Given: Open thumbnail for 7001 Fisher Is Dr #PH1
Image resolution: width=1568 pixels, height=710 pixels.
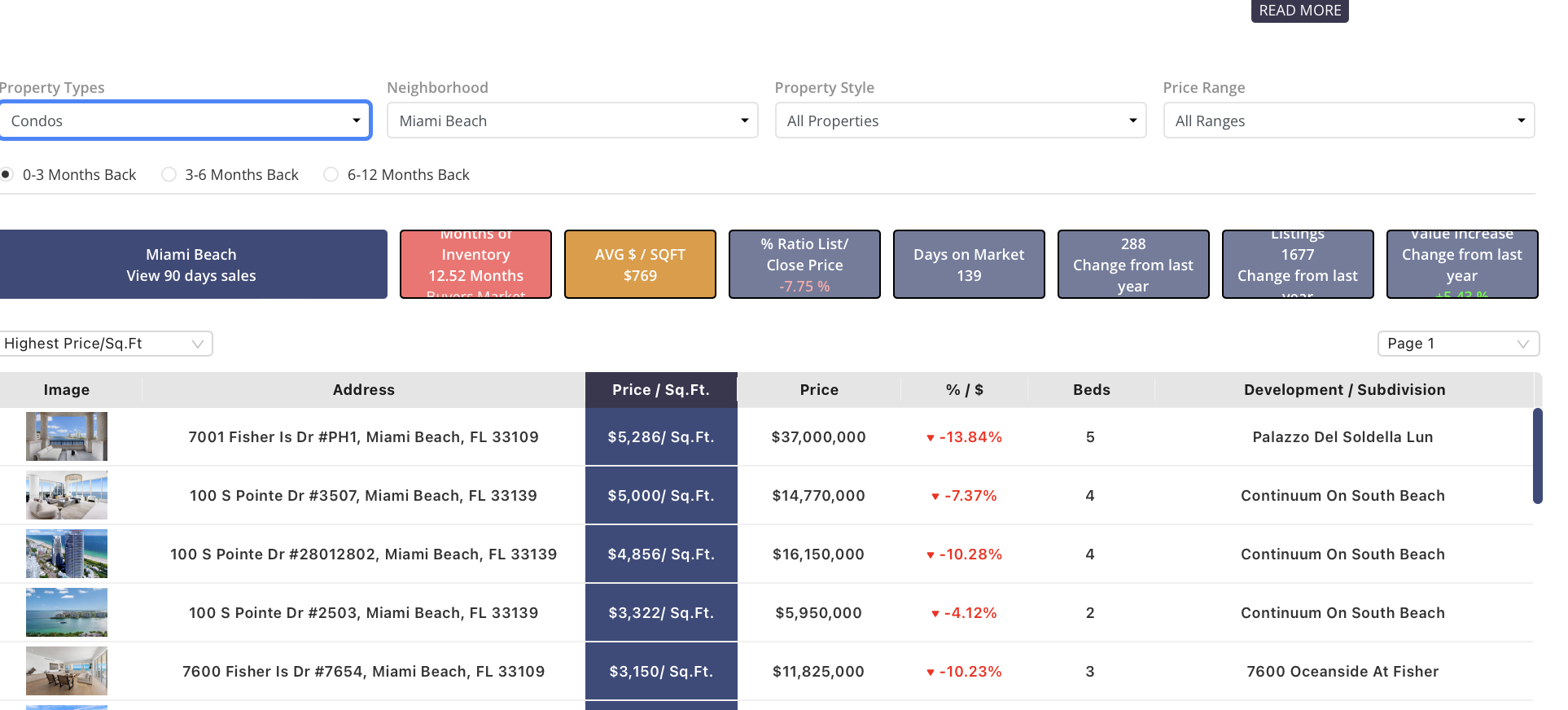Looking at the screenshot, I should [67, 436].
